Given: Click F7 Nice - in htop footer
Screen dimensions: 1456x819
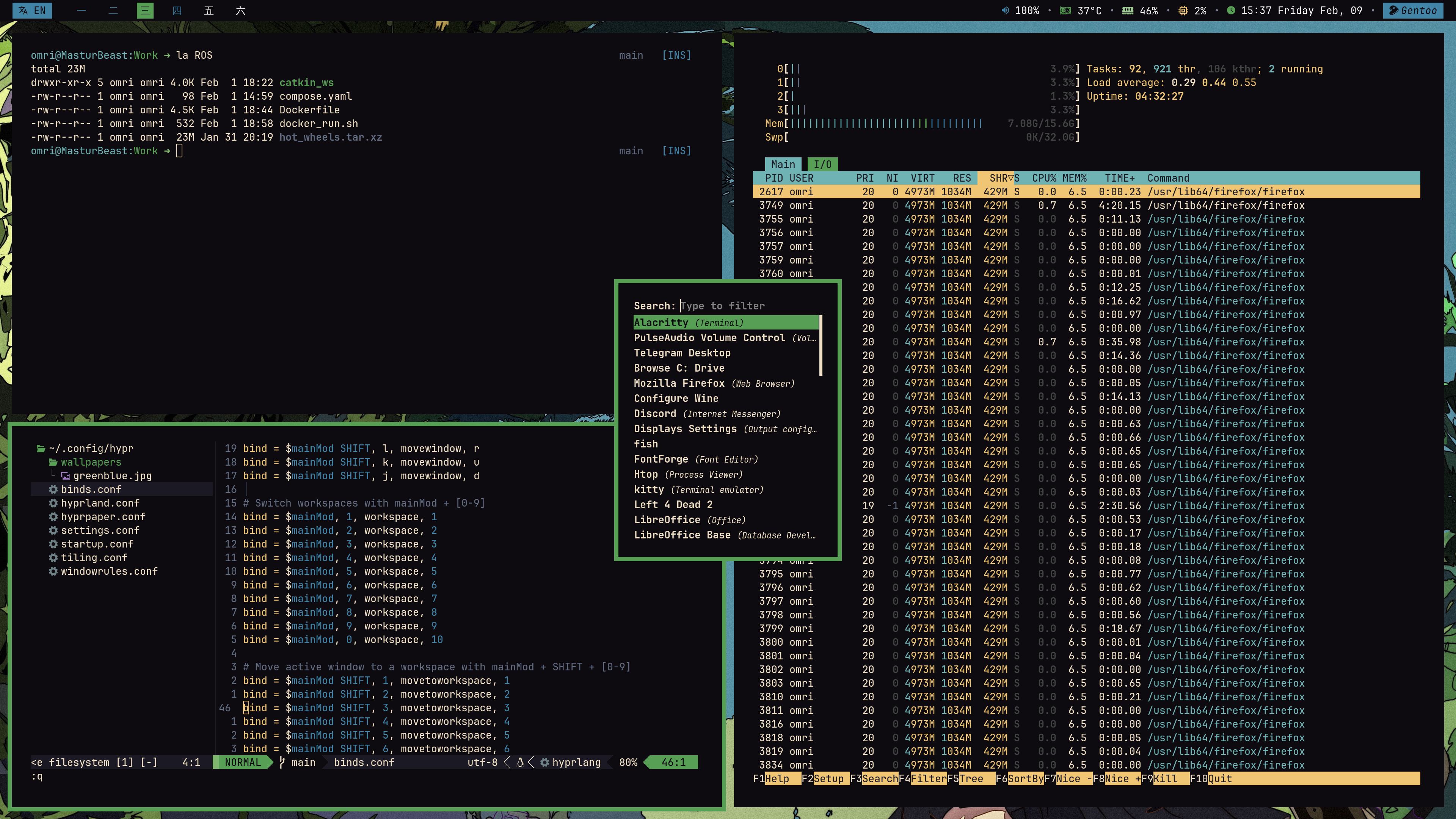Looking at the screenshot, I should click(1069, 779).
